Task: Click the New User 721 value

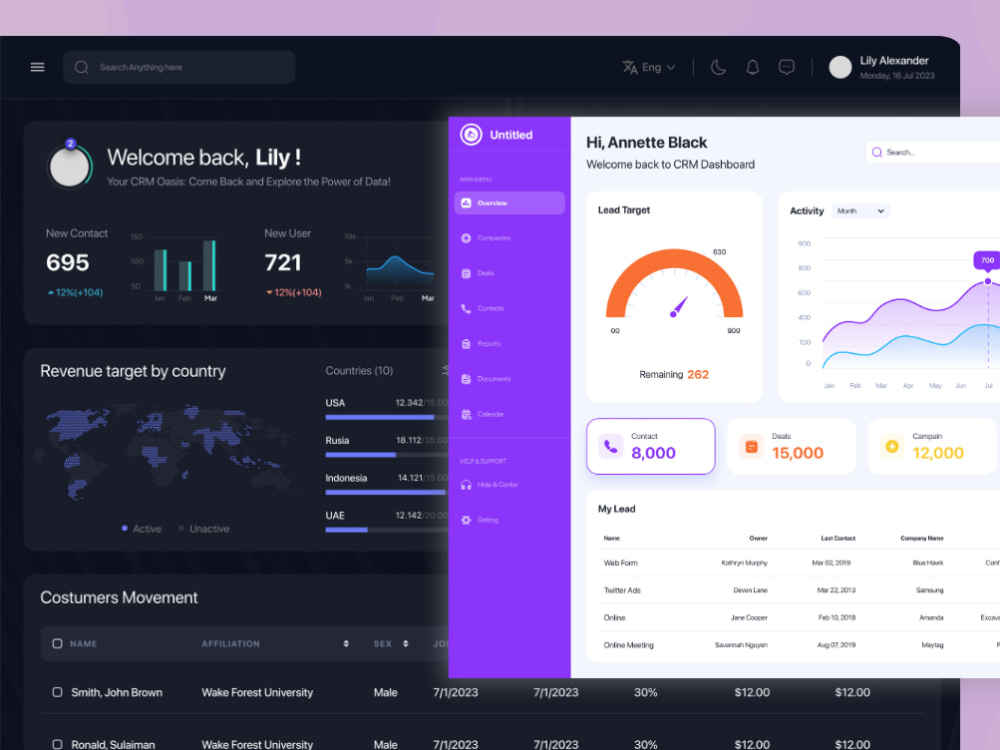Action: [283, 262]
